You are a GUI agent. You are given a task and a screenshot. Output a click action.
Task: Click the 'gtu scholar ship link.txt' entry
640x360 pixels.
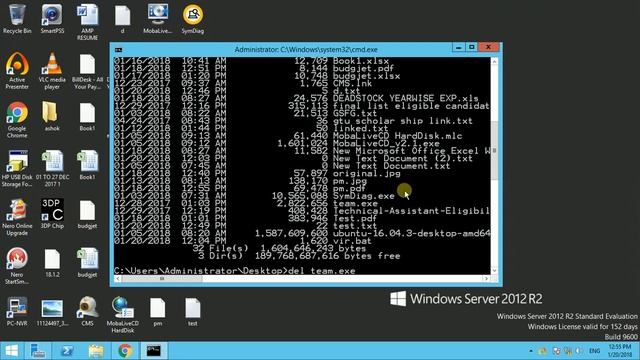pos(403,121)
